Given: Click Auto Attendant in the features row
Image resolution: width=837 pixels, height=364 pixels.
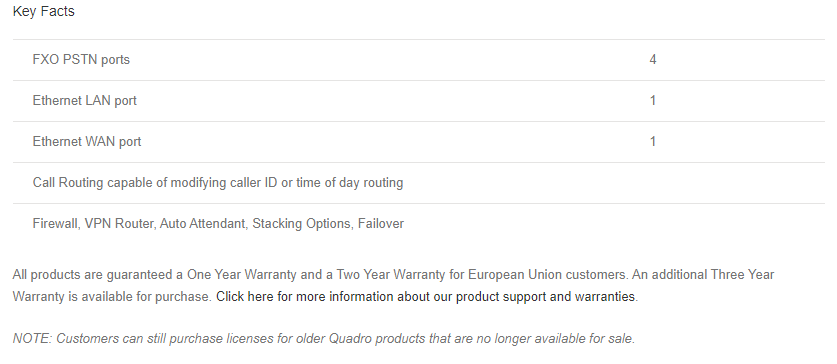Looking at the screenshot, I should [x=202, y=224].
